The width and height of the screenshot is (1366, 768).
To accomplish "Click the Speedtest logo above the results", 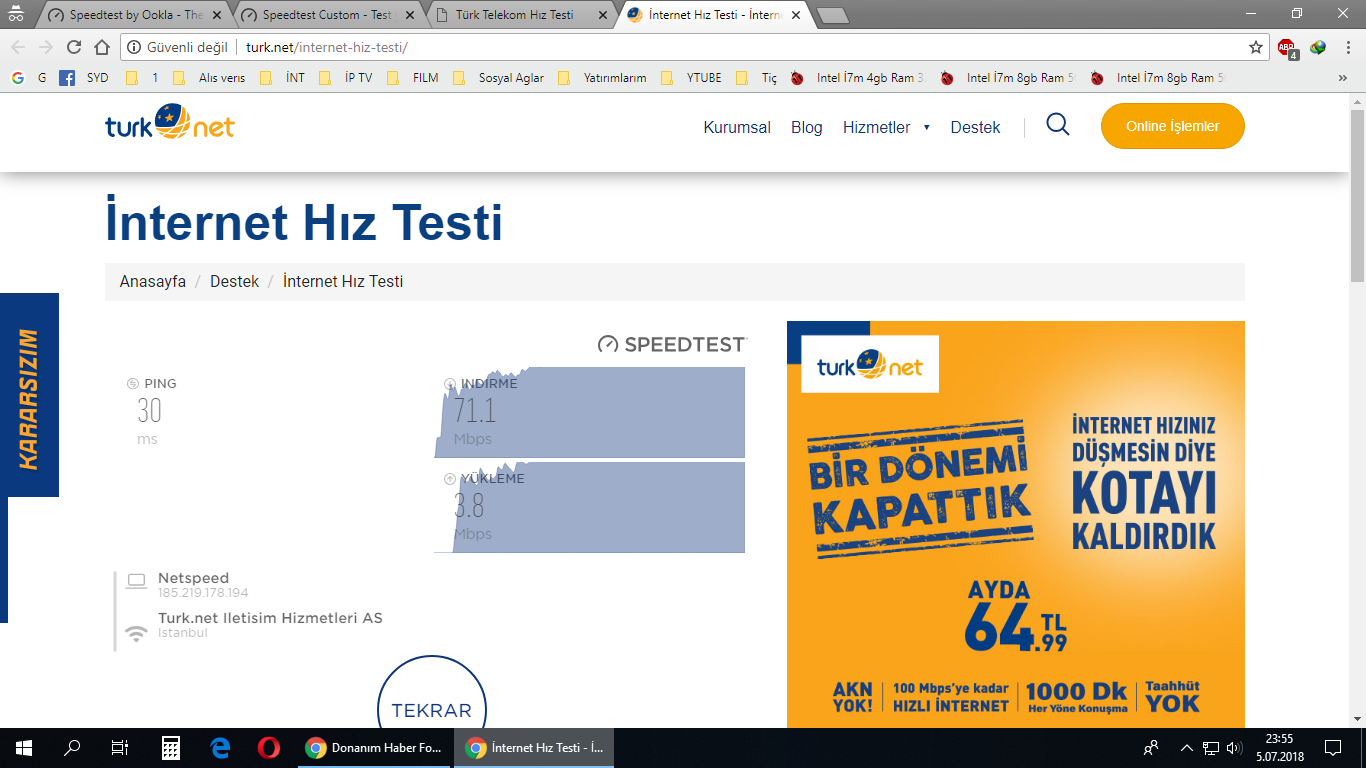I will (x=672, y=344).
